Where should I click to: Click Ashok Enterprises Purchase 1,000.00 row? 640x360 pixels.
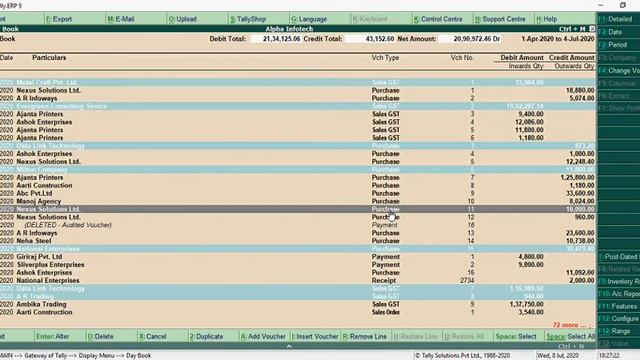coord(298,154)
